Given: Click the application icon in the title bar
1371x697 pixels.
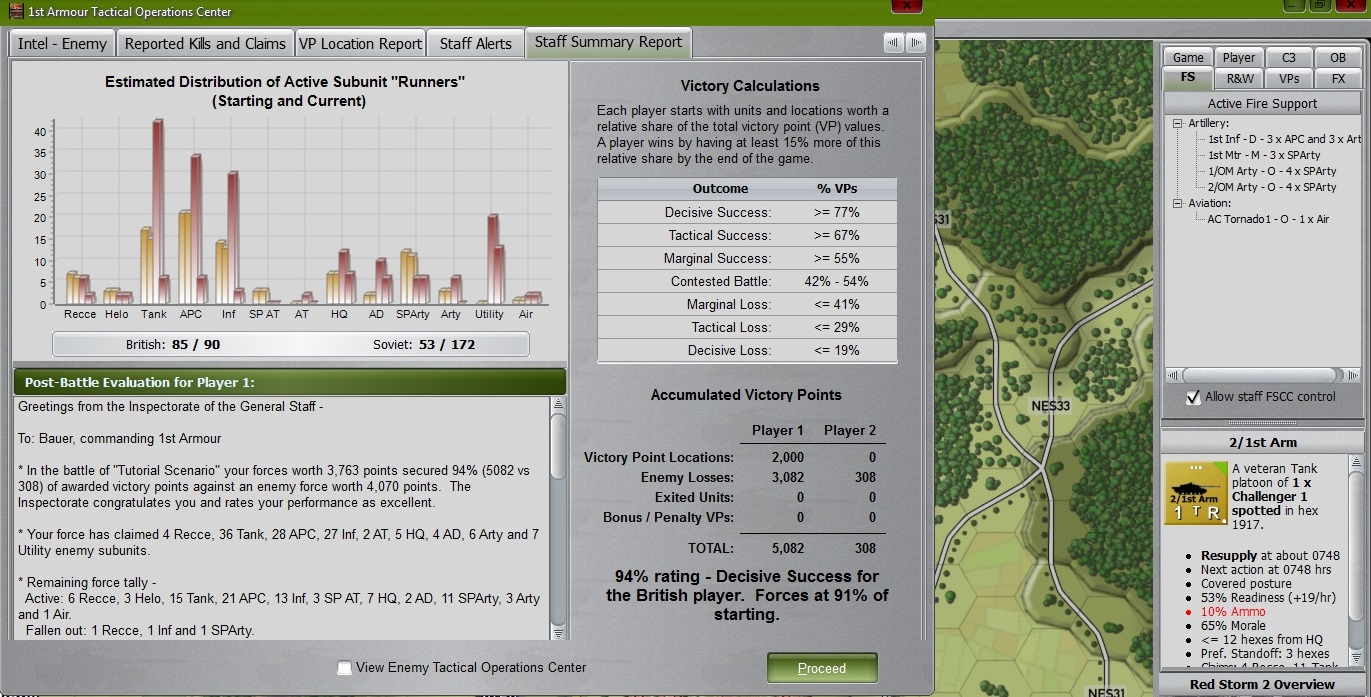Looking at the screenshot, I should [15, 11].
